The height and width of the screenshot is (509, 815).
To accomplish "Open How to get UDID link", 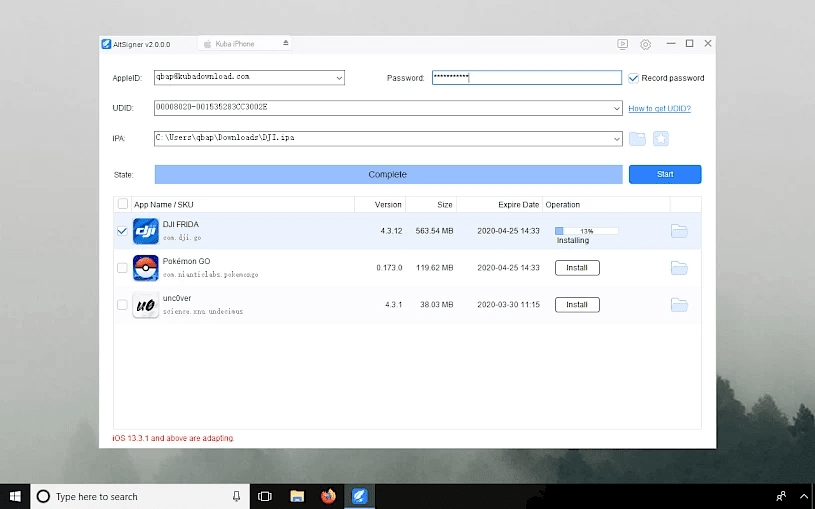I will point(659,108).
